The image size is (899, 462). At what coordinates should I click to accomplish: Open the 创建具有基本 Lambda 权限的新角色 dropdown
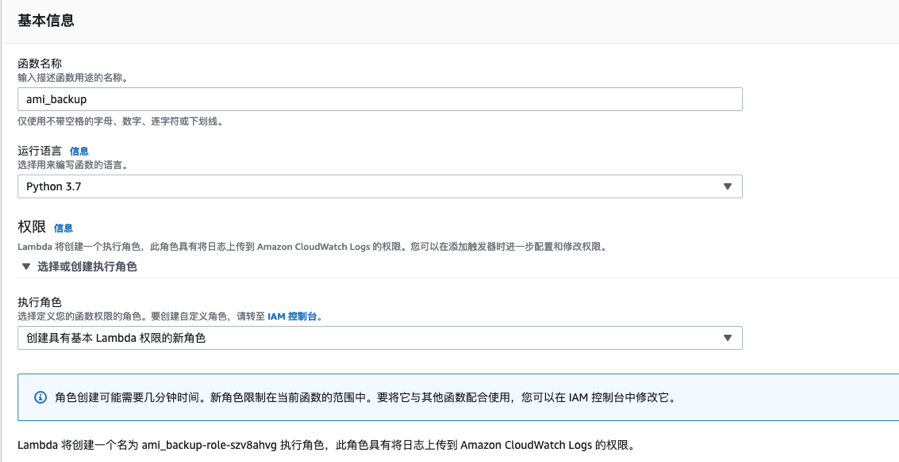[379, 338]
